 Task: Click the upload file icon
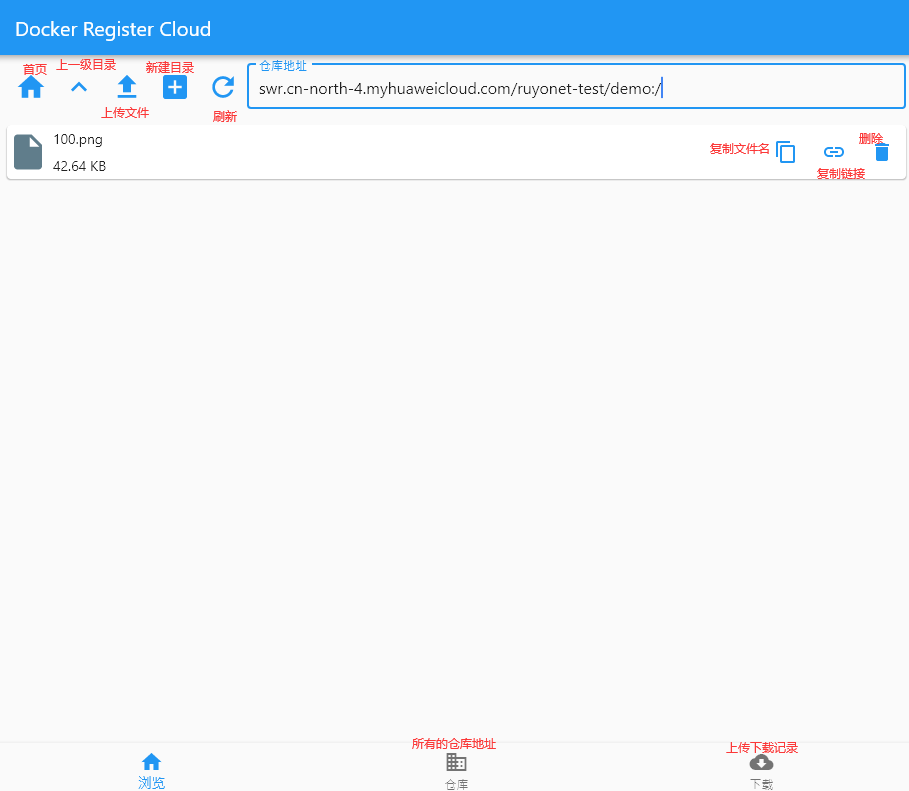[x=127, y=87]
